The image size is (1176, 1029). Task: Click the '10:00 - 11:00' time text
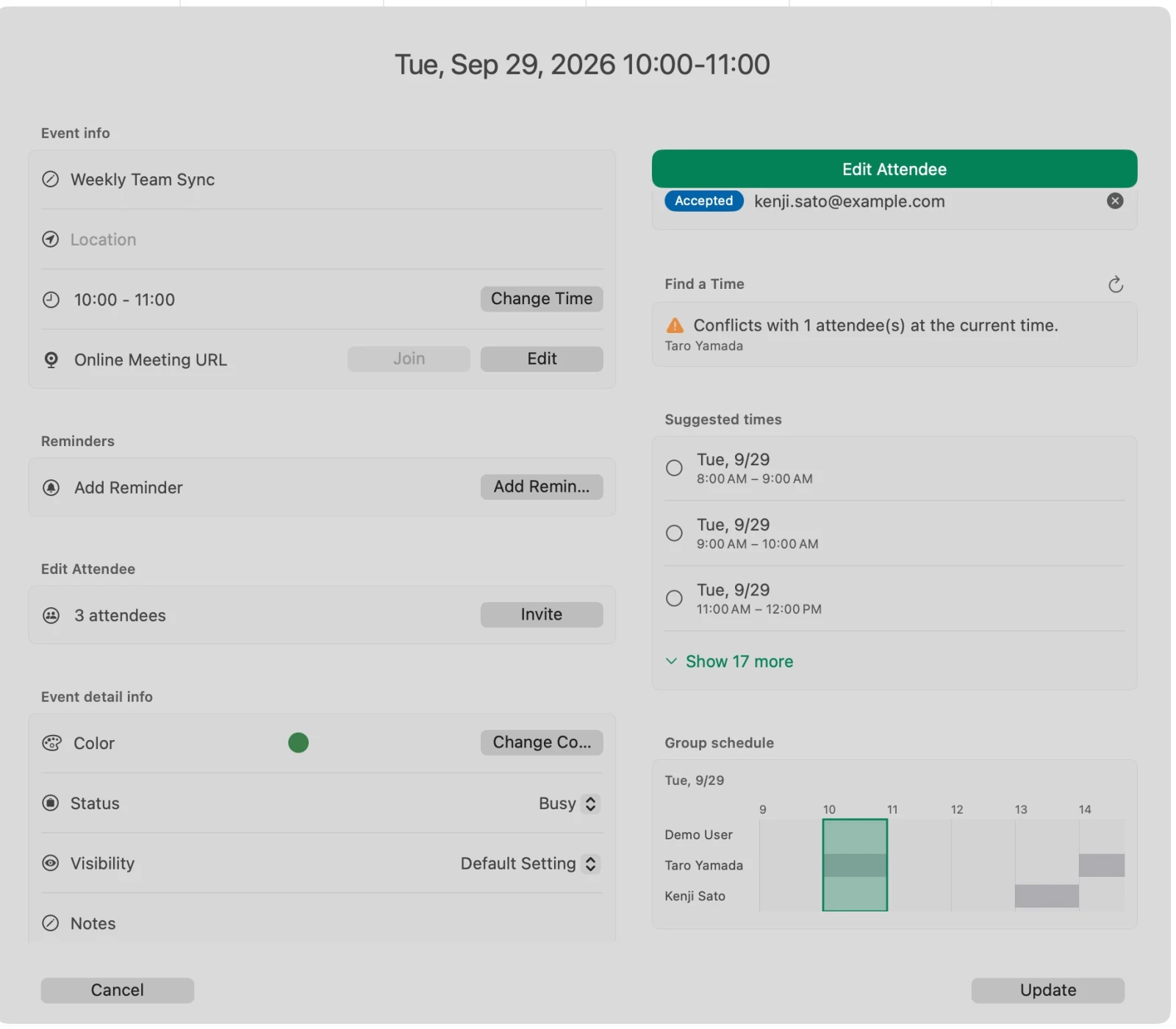click(x=124, y=300)
